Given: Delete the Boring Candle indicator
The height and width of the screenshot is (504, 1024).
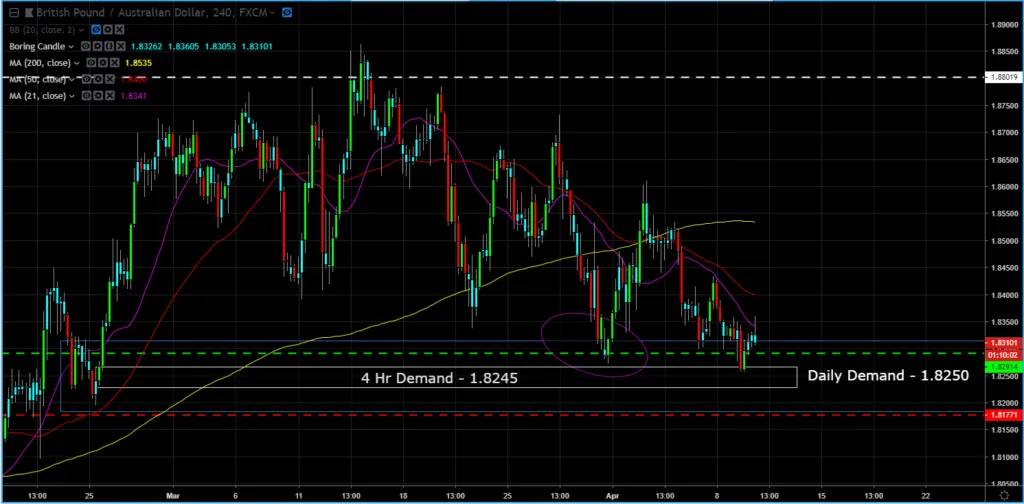Looking at the screenshot, I should point(120,47).
